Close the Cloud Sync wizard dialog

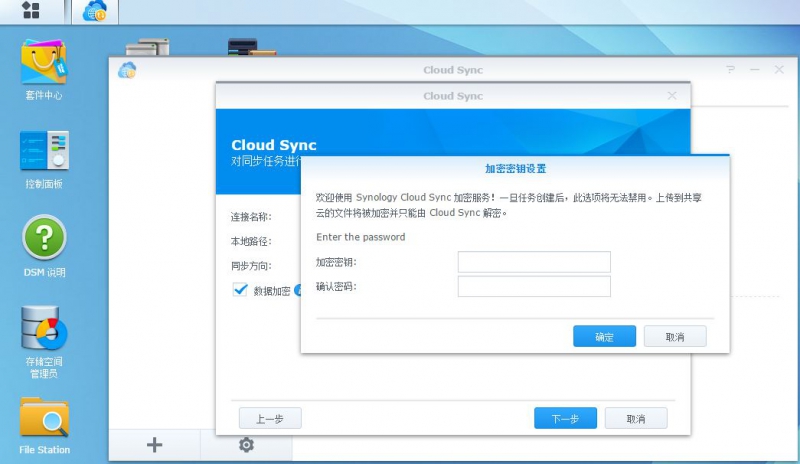[671, 96]
